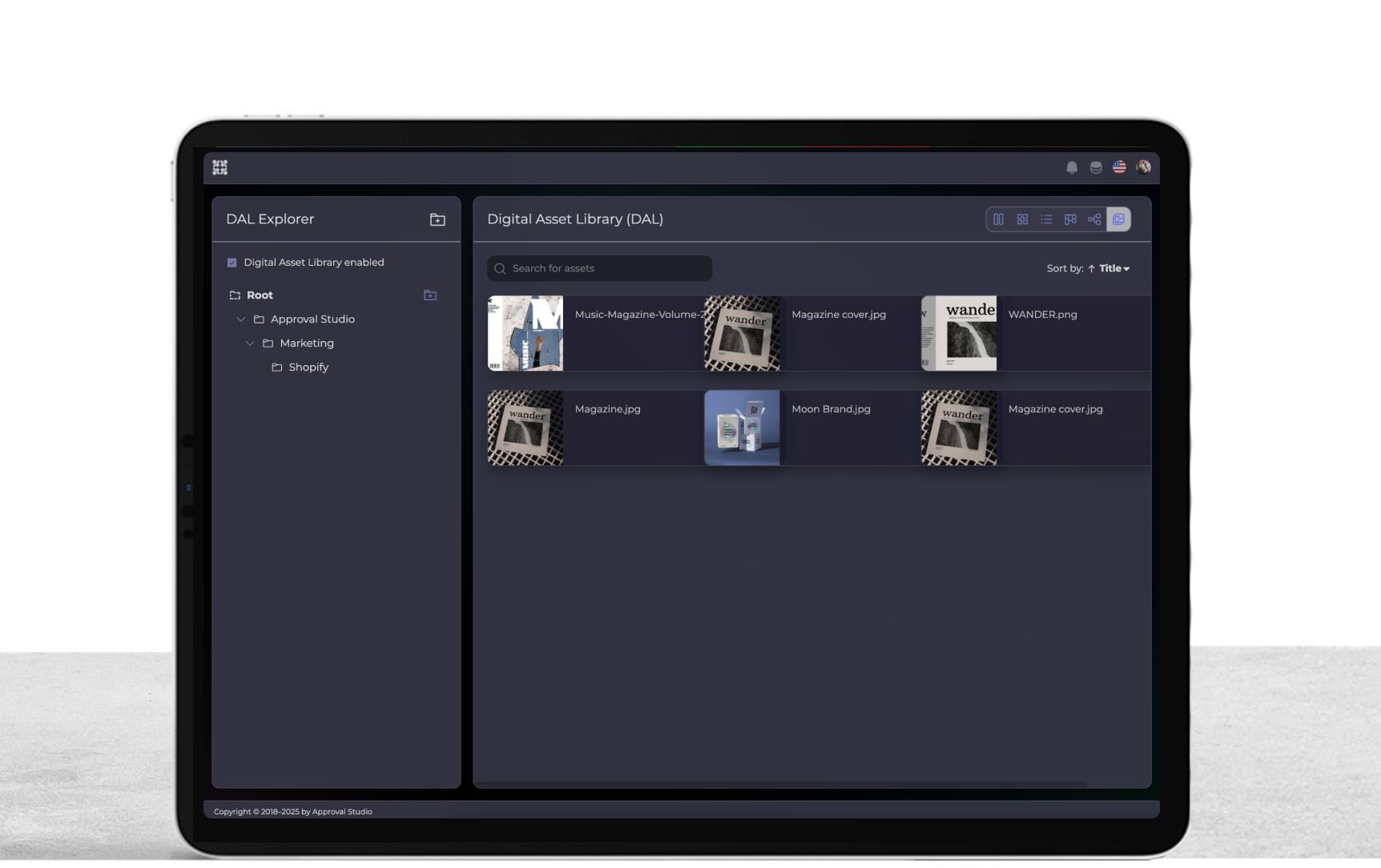Open the app launcher grid icon
The image size is (1381, 868).
[220, 167]
